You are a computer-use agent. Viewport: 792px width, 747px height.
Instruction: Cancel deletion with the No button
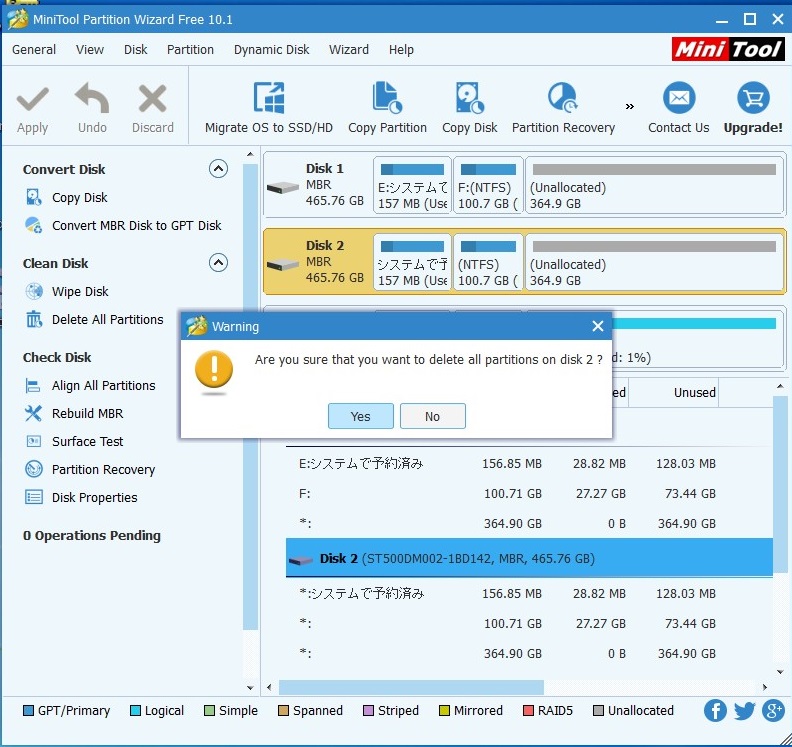[x=432, y=416]
